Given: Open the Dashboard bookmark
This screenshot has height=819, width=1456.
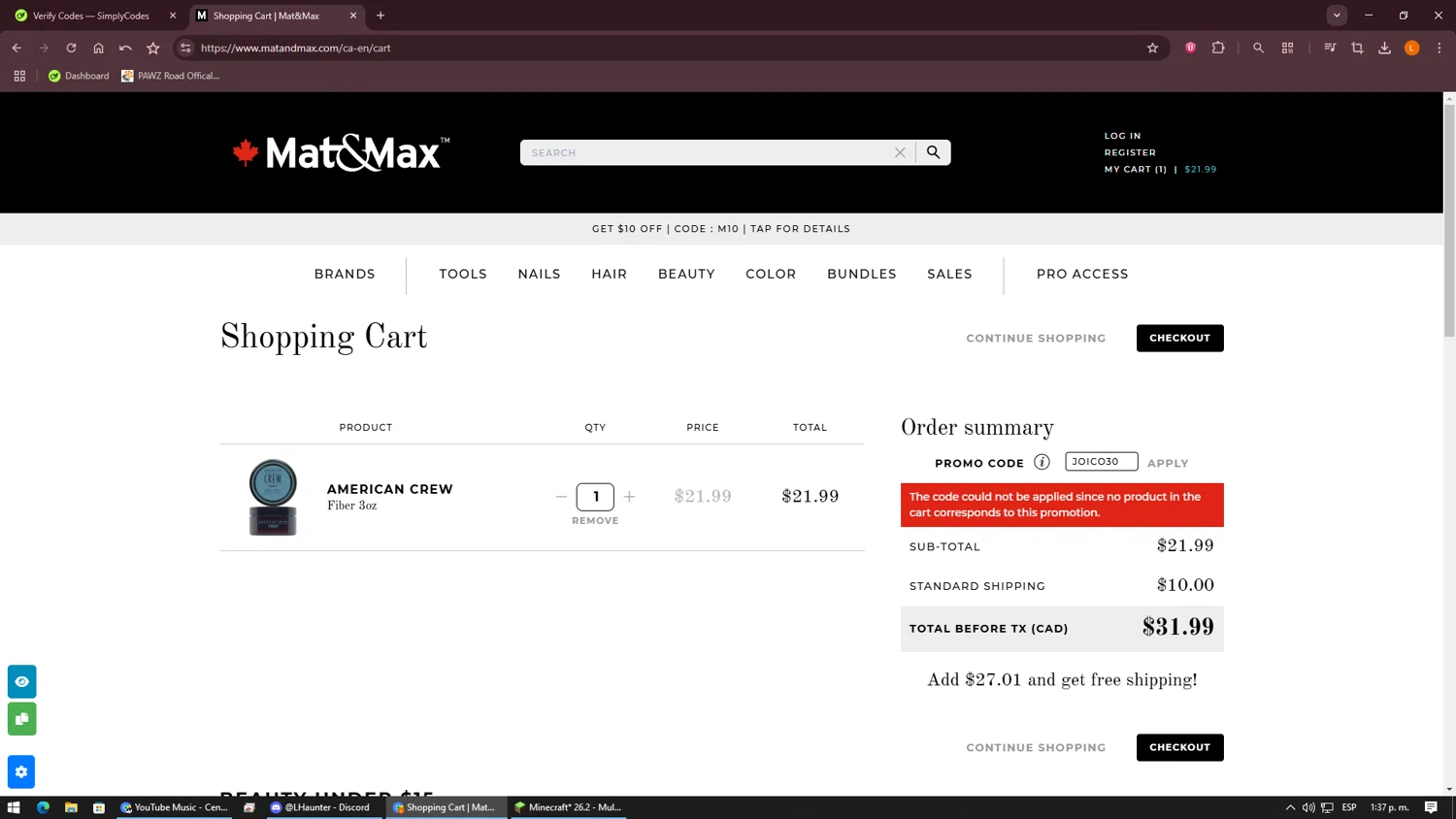Looking at the screenshot, I should [79, 76].
